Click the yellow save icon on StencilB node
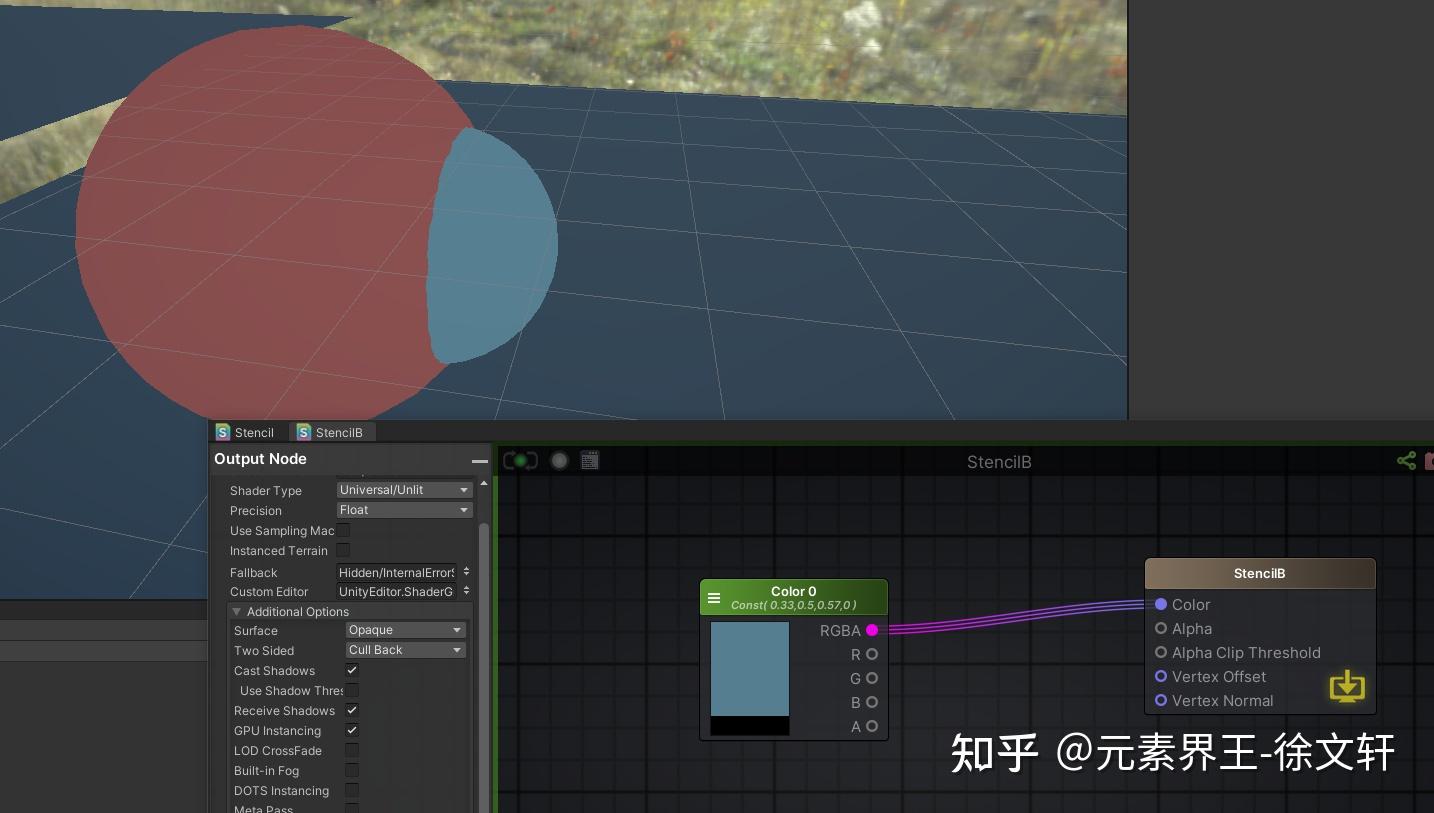This screenshot has width=1434, height=813. [x=1346, y=687]
